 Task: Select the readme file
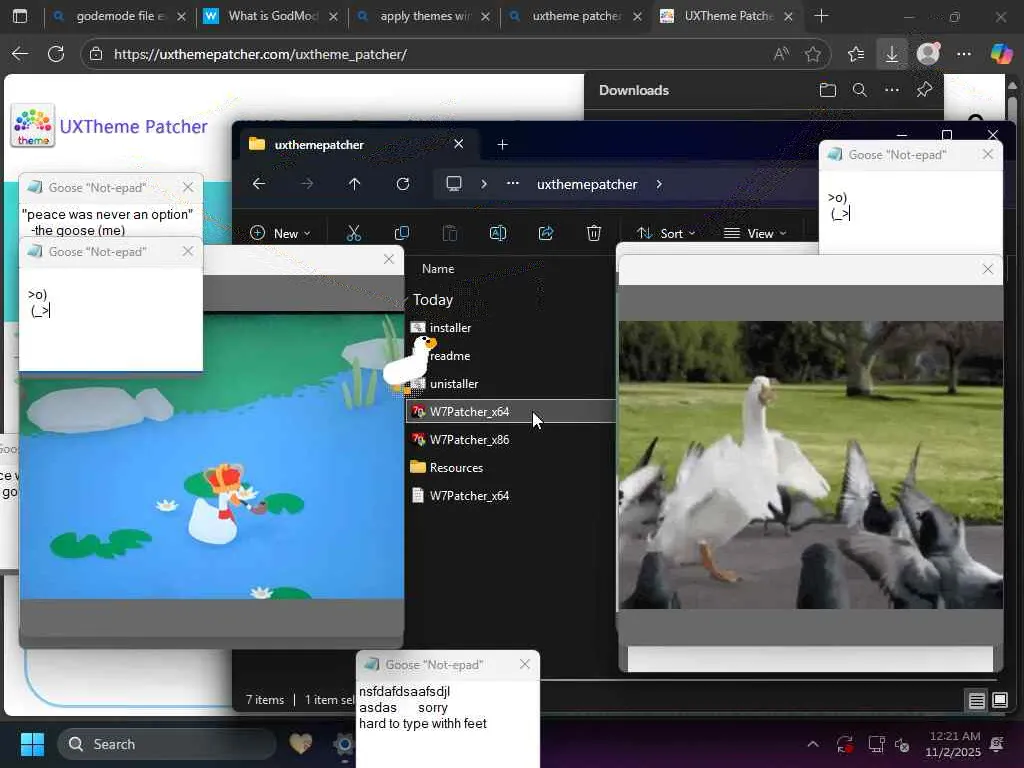[449, 356]
